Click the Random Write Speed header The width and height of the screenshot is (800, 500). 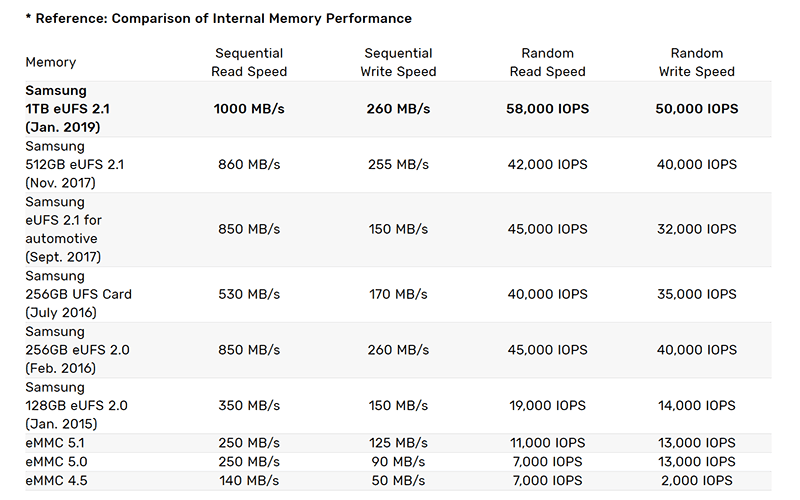pyautogui.click(x=696, y=62)
